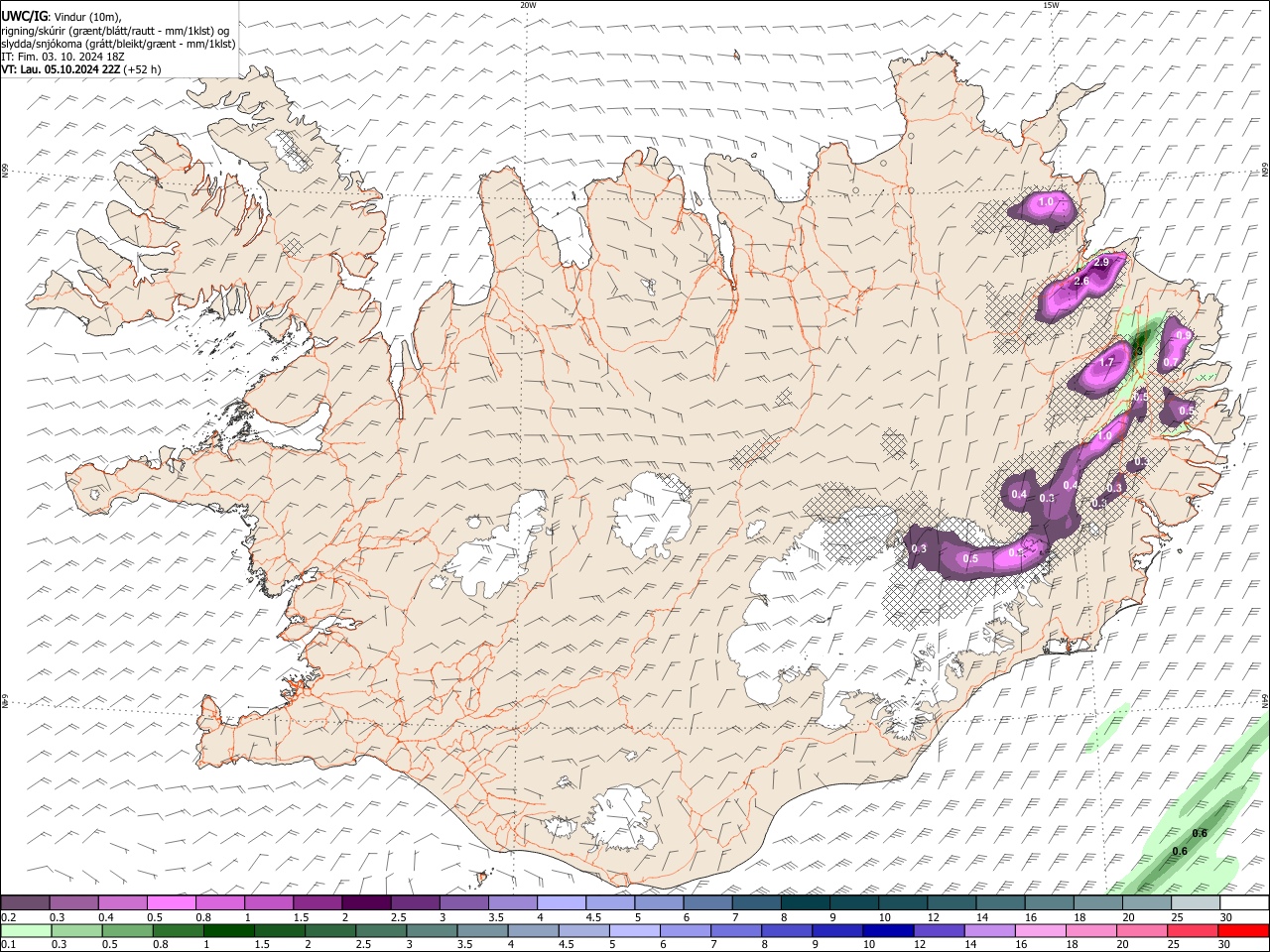Choose the 4 swatch in lower rain legend
1270x952 pixels.
tap(533, 930)
